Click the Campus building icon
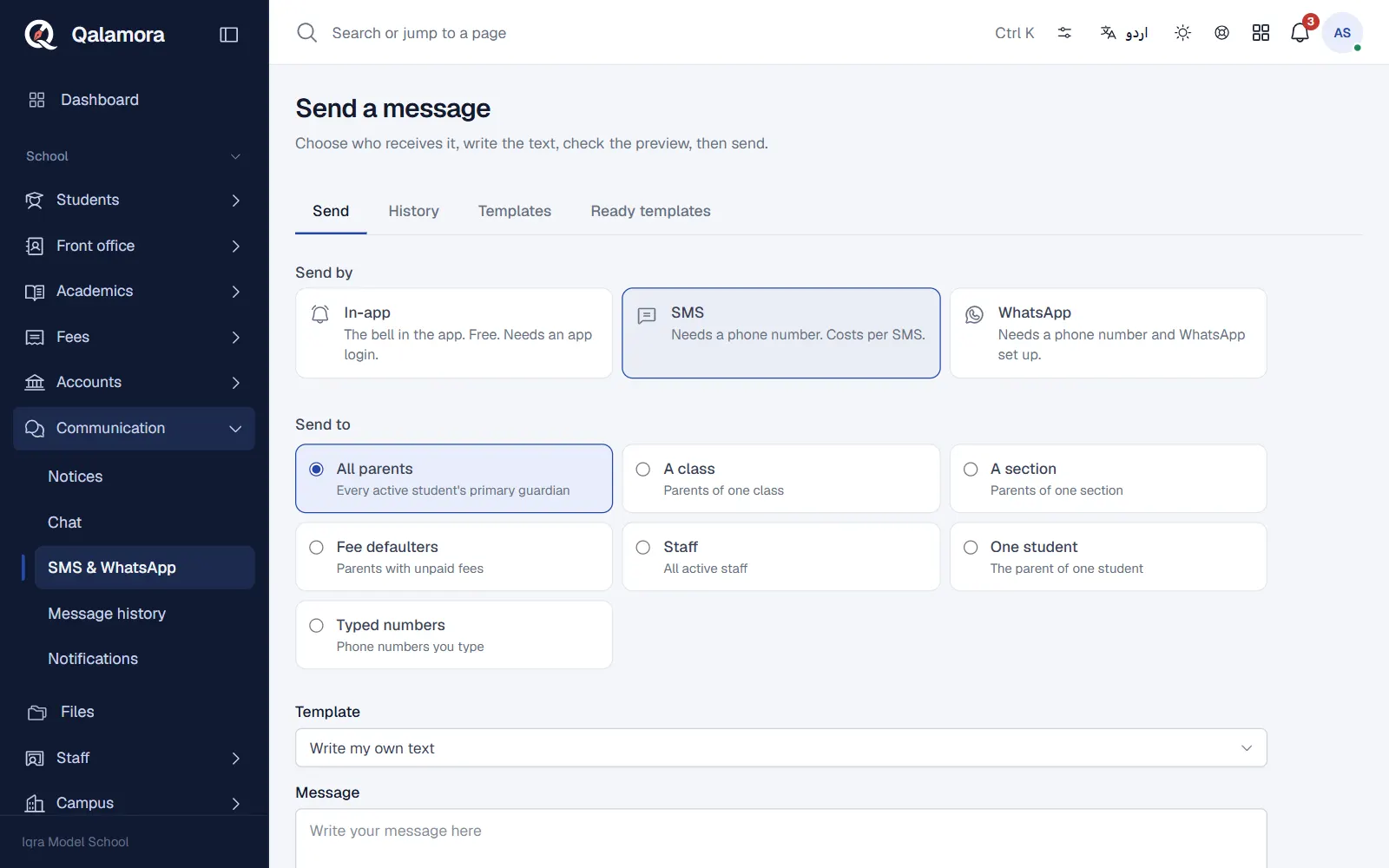1389x868 pixels. click(x=34, y=804)
